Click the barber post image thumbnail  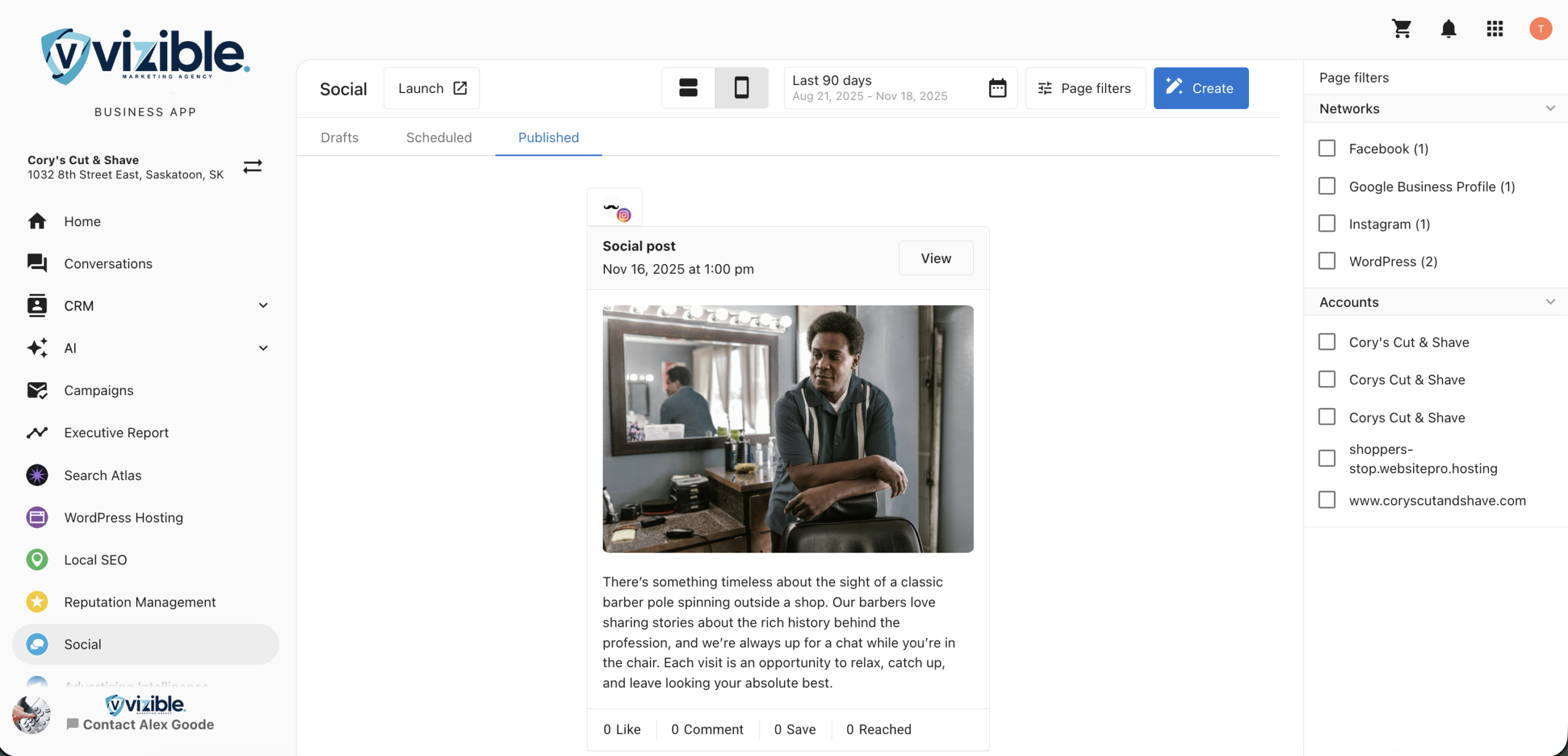788,429
